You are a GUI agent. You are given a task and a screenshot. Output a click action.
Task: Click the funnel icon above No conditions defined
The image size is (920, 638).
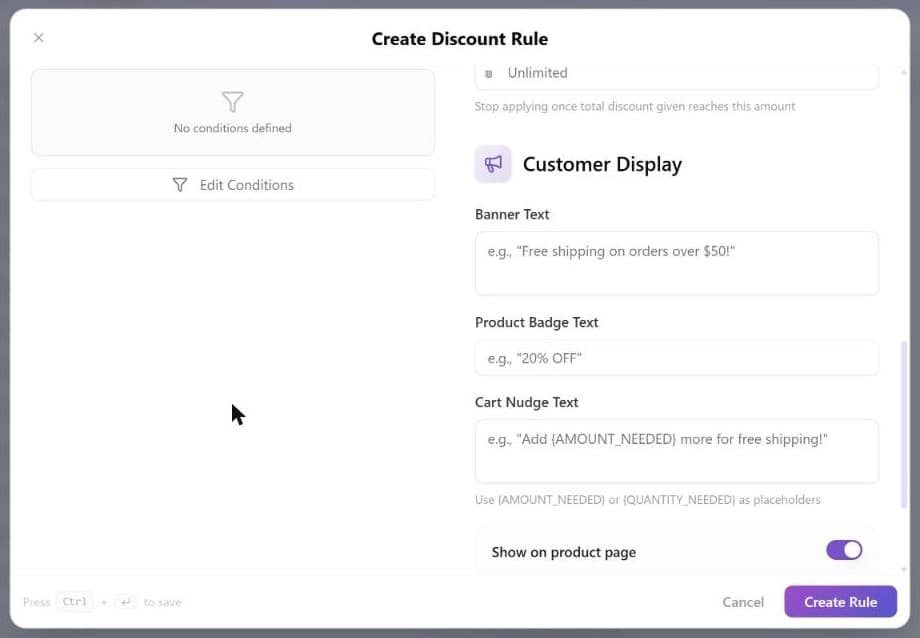(x=232, y=102)
